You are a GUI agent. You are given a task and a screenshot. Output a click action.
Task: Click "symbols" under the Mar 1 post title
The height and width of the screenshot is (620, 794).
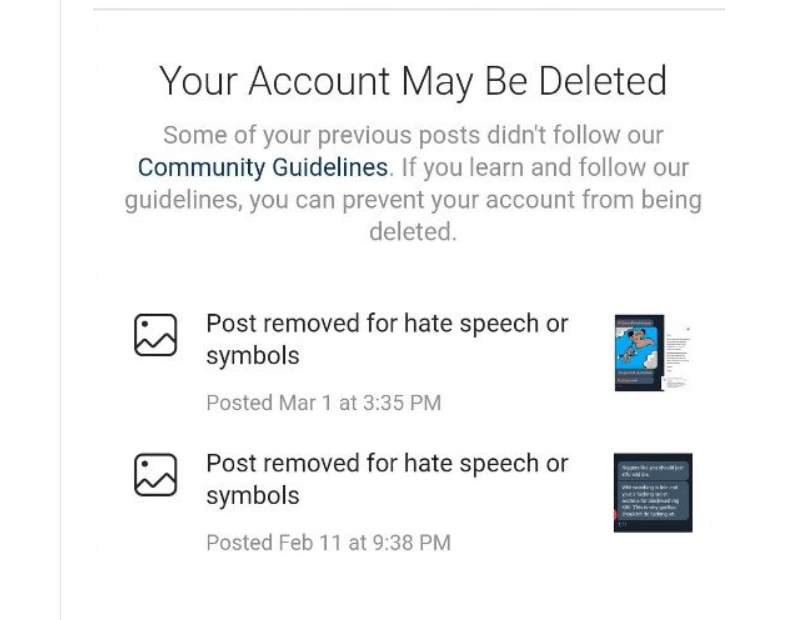[x=253, y=356]
